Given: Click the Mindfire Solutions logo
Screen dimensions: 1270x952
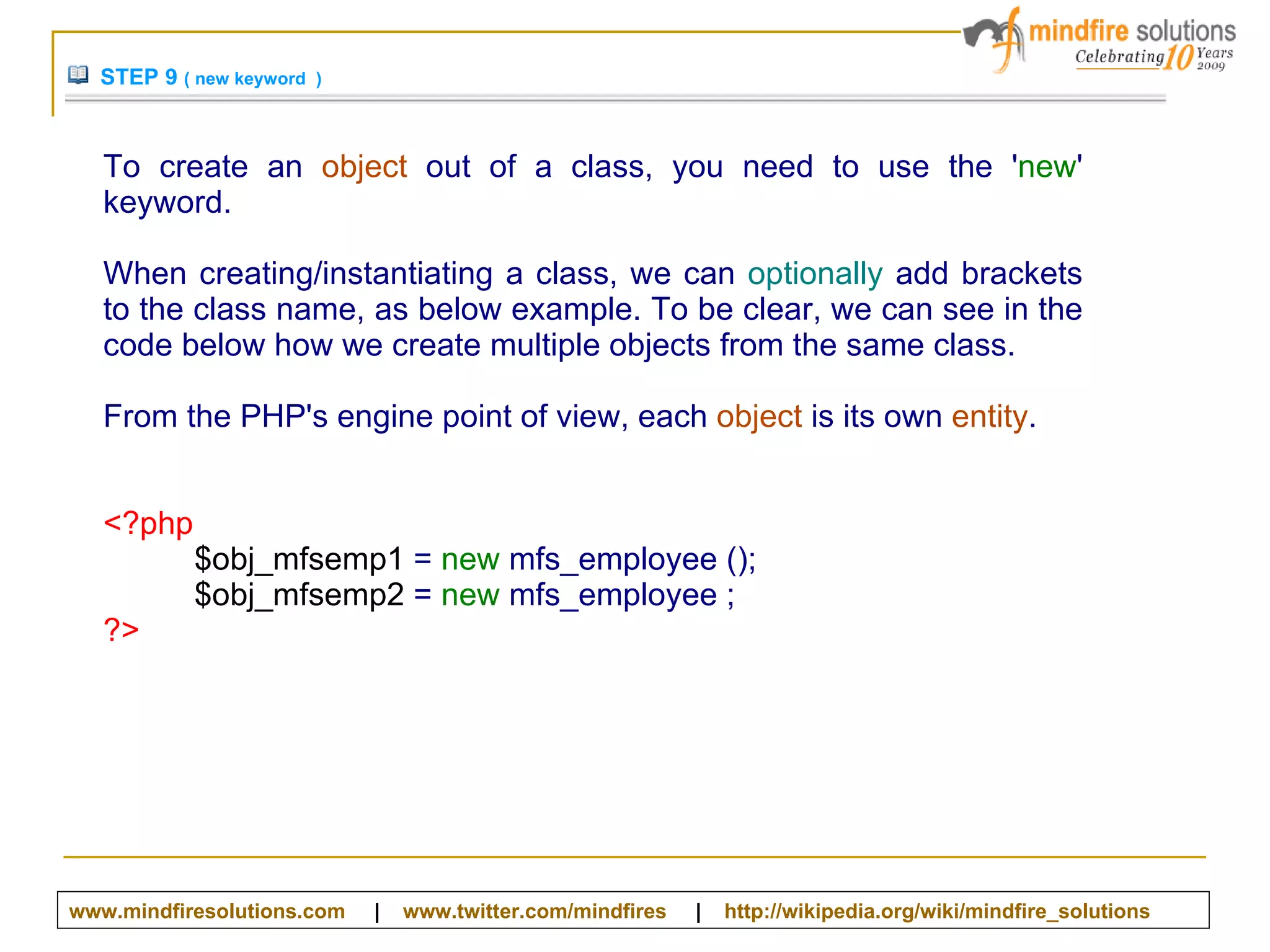Looking at the screenshot, I should point(1099,40).
